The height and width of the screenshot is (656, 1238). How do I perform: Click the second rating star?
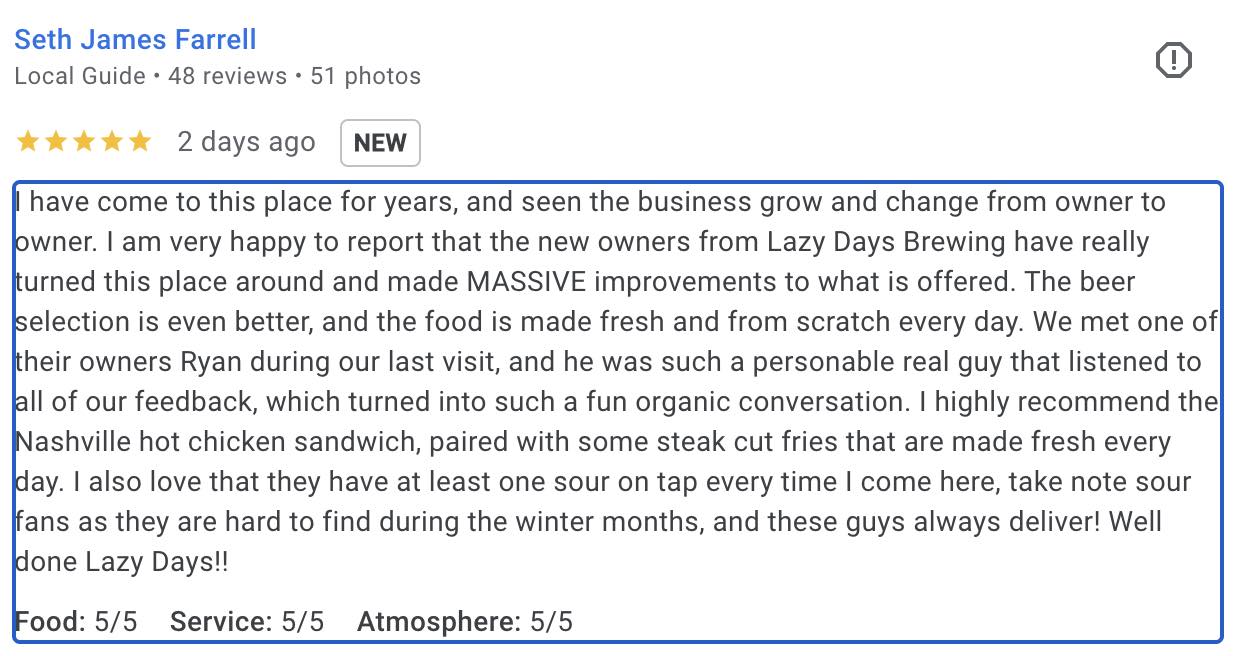pyautogui.click(x=55, y=142)
